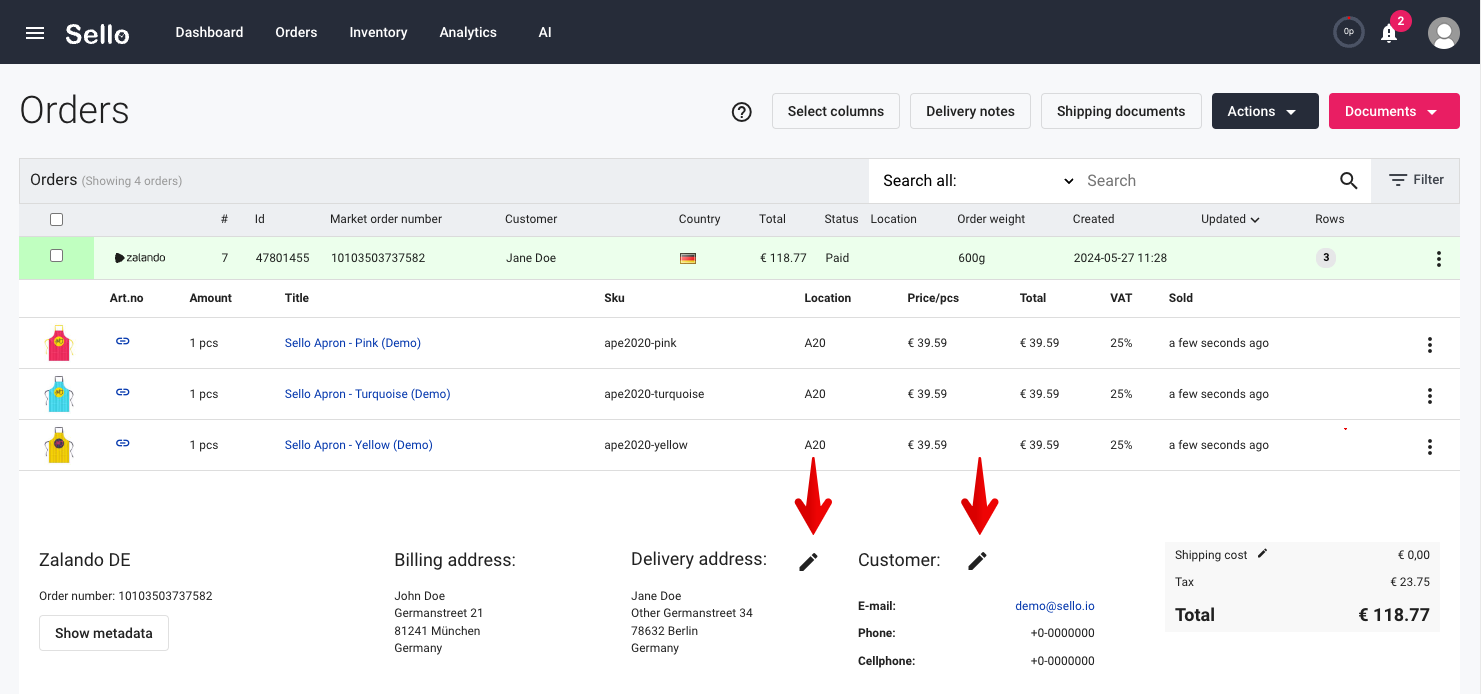The height and width of the screenshot is (694, 1481).
Task: Open the Search all field selector
Action: (x=978, y=181)
